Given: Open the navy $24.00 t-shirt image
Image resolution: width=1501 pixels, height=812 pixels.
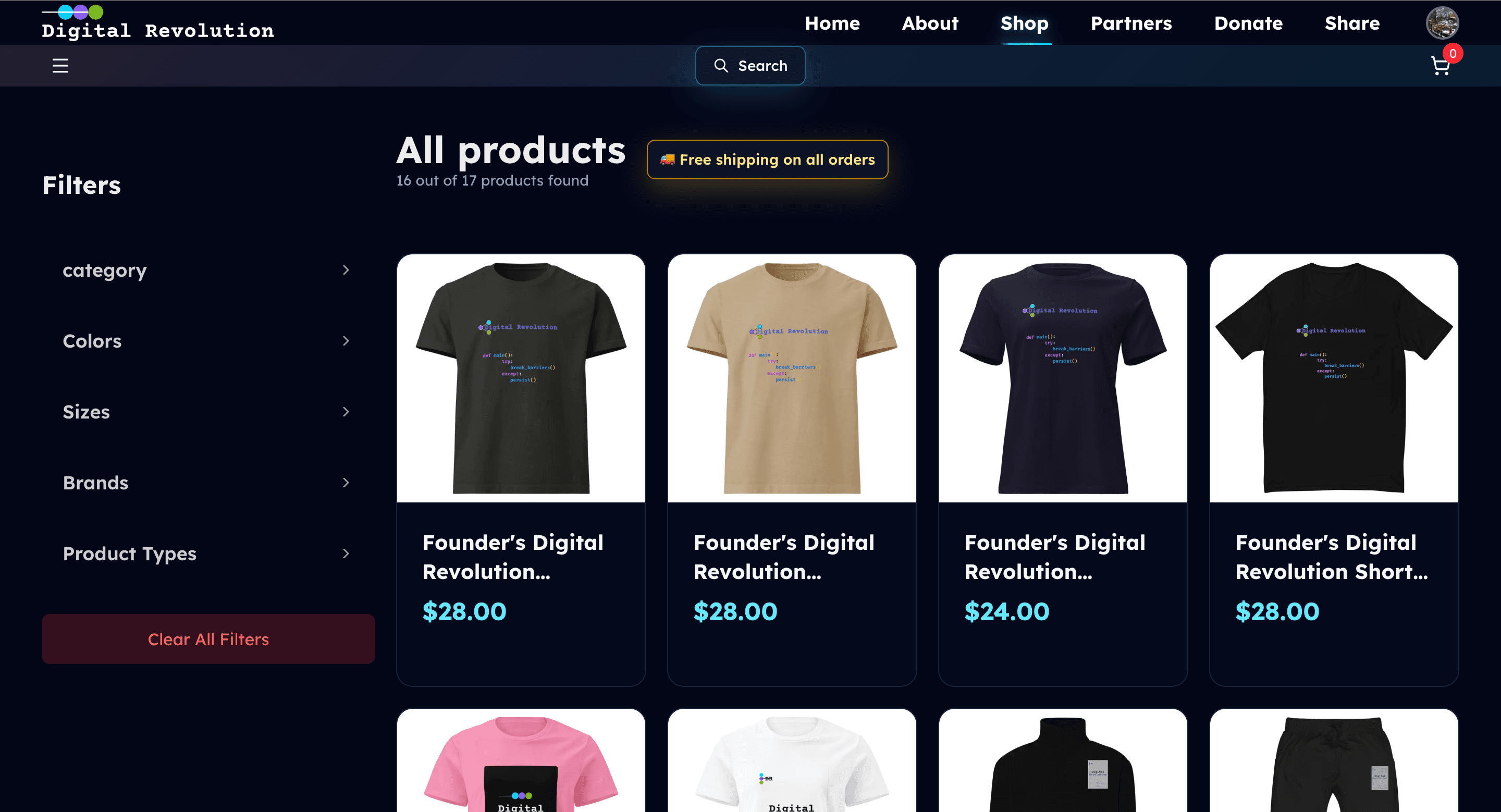Looking at the screenshot, I should click(1062, 378).
